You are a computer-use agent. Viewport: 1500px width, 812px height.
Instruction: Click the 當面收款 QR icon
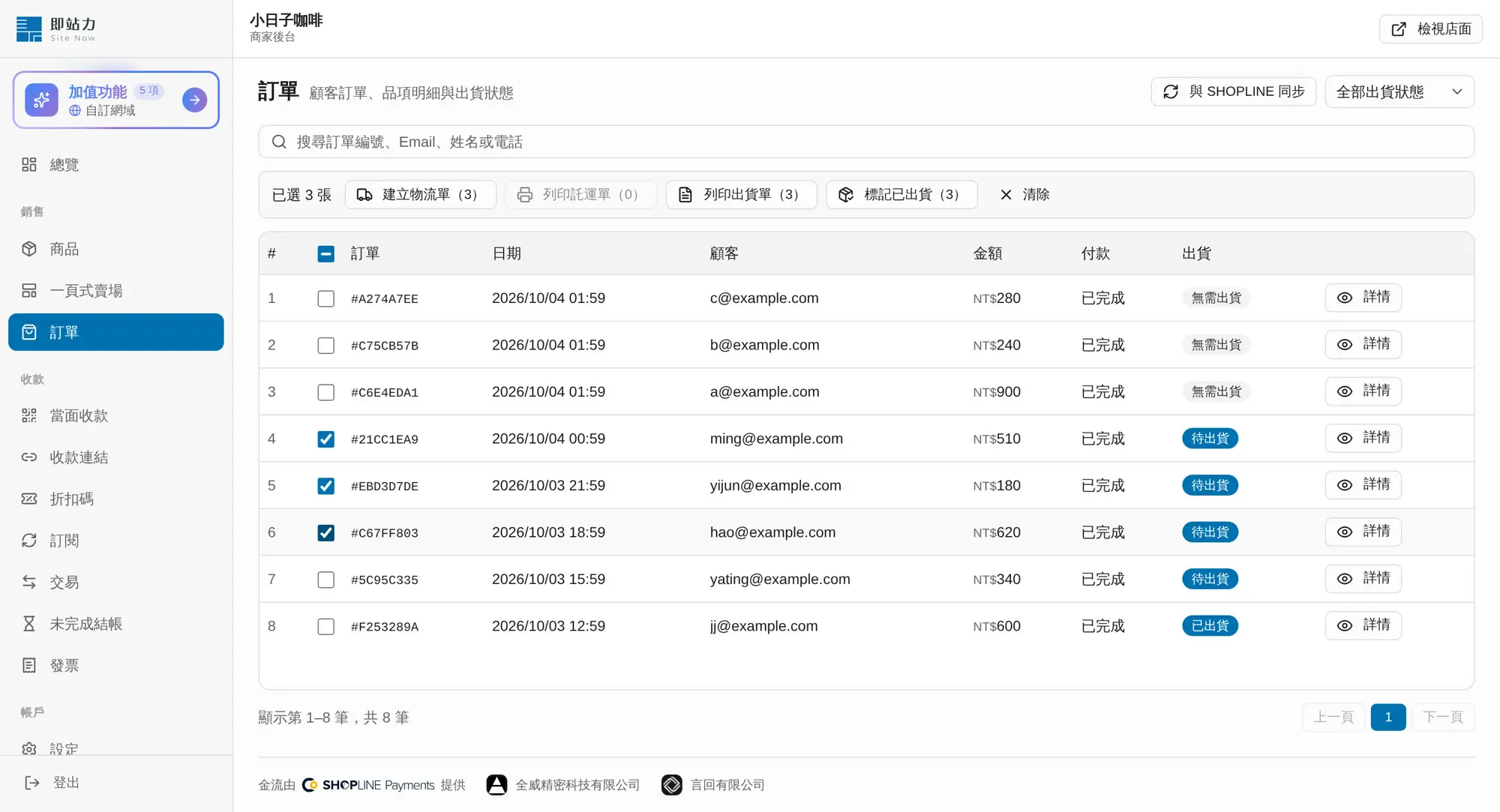coord(29,415)
